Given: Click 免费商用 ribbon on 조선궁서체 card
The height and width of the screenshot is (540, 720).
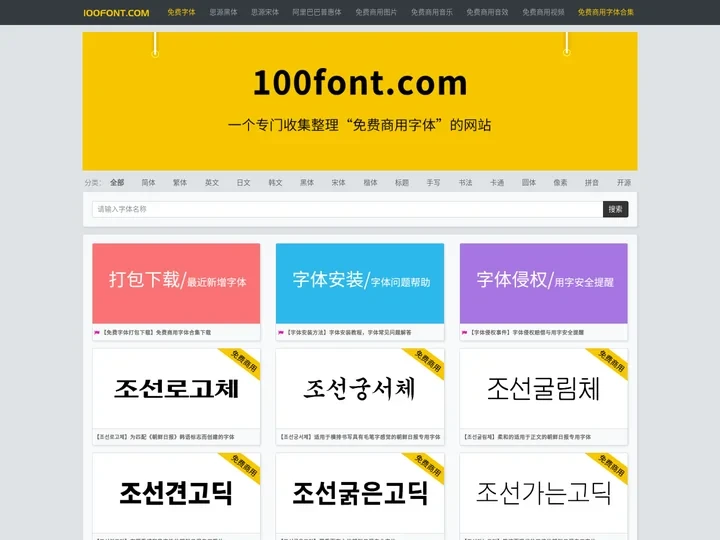Looking at the screenshot, I should tap(428, 361).
